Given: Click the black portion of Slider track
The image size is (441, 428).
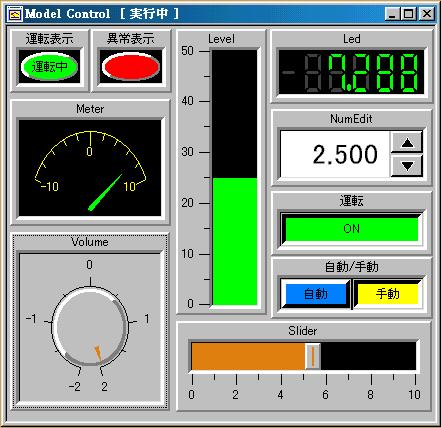Looking at the screenshot, I should coord(368,356).
